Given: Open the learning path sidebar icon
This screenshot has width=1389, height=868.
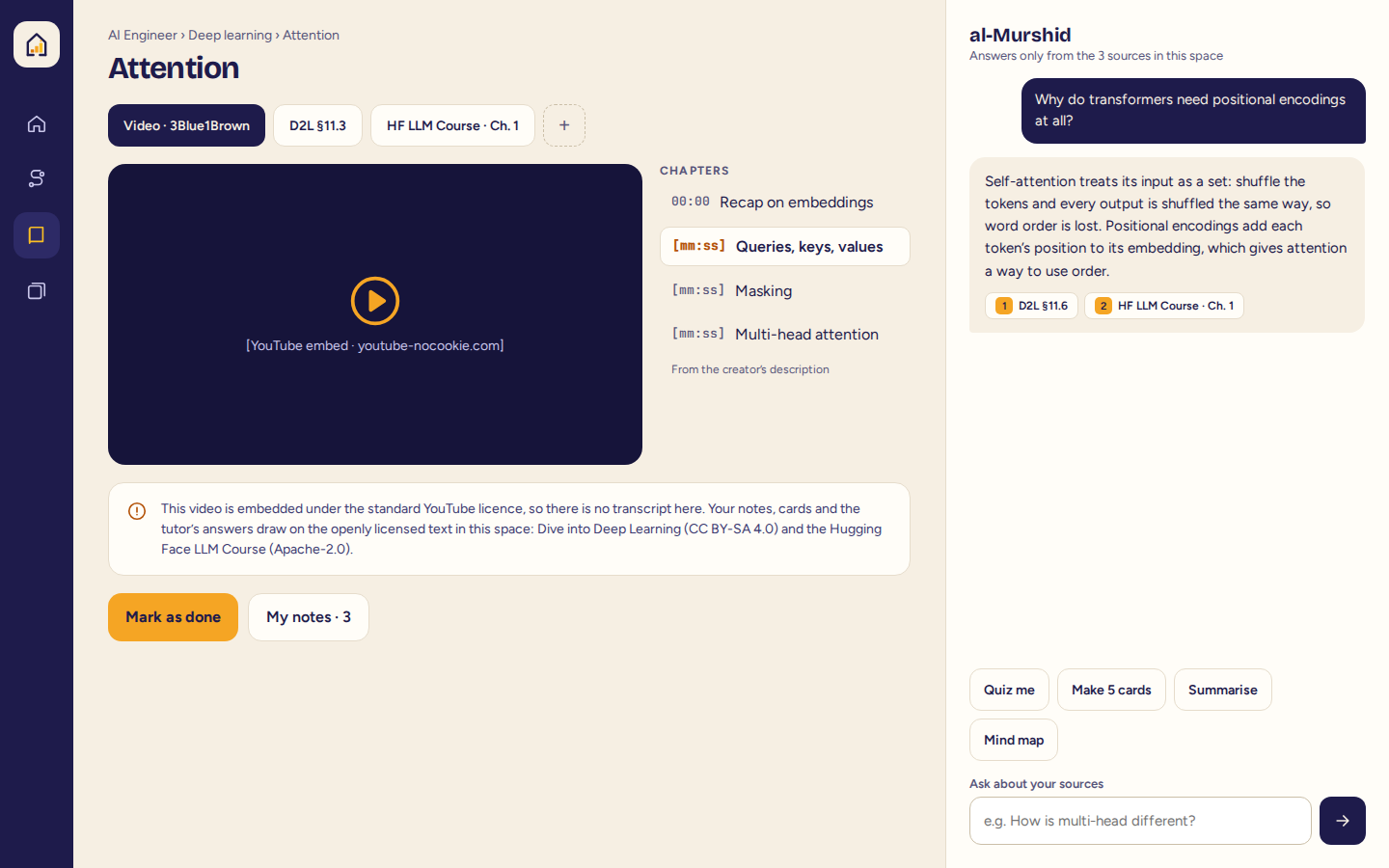Looking at the screenshot, I should click(x=37, y=178).
